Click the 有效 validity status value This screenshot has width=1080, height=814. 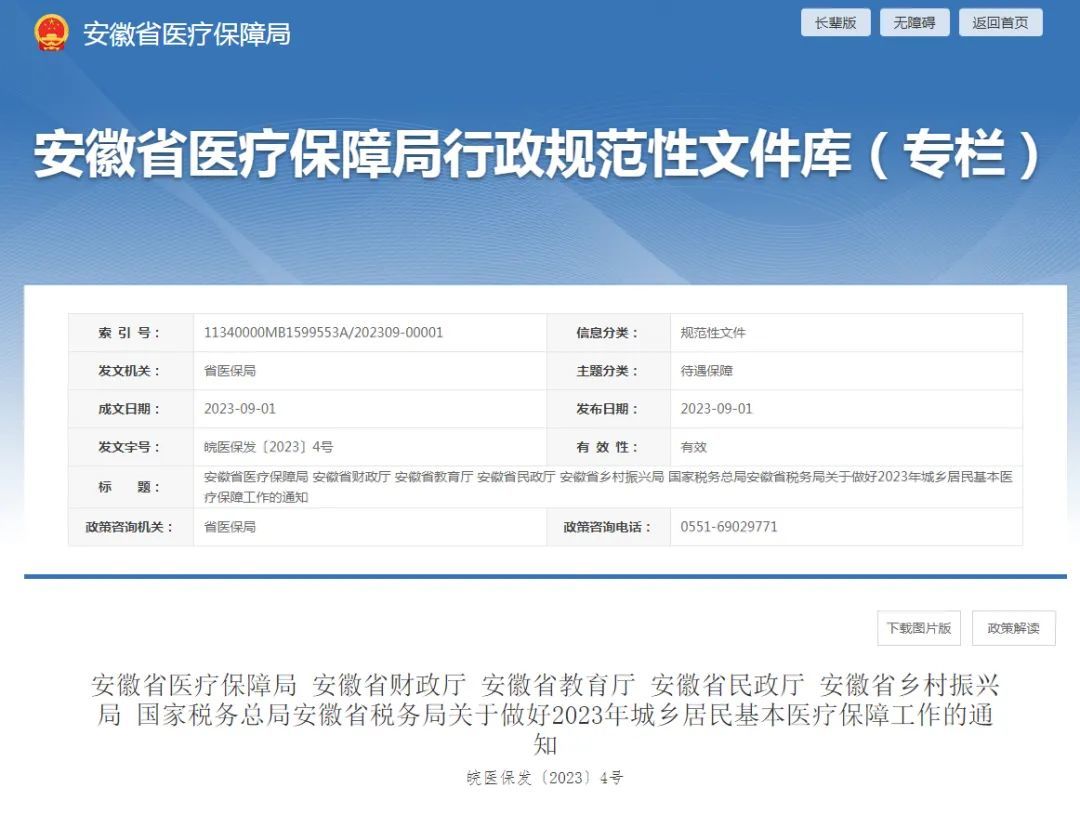(694, 447)
